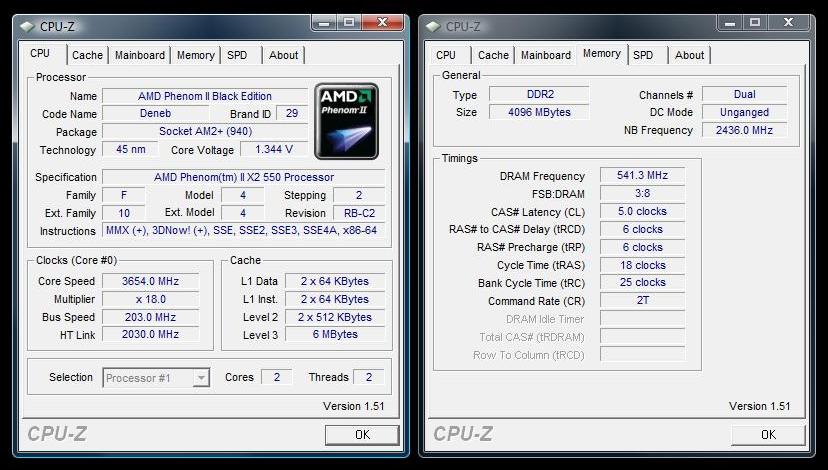Click the Bank Cycle Time value 25 clocks
Screen dimensions: 828x470
(x=643, y=283)
